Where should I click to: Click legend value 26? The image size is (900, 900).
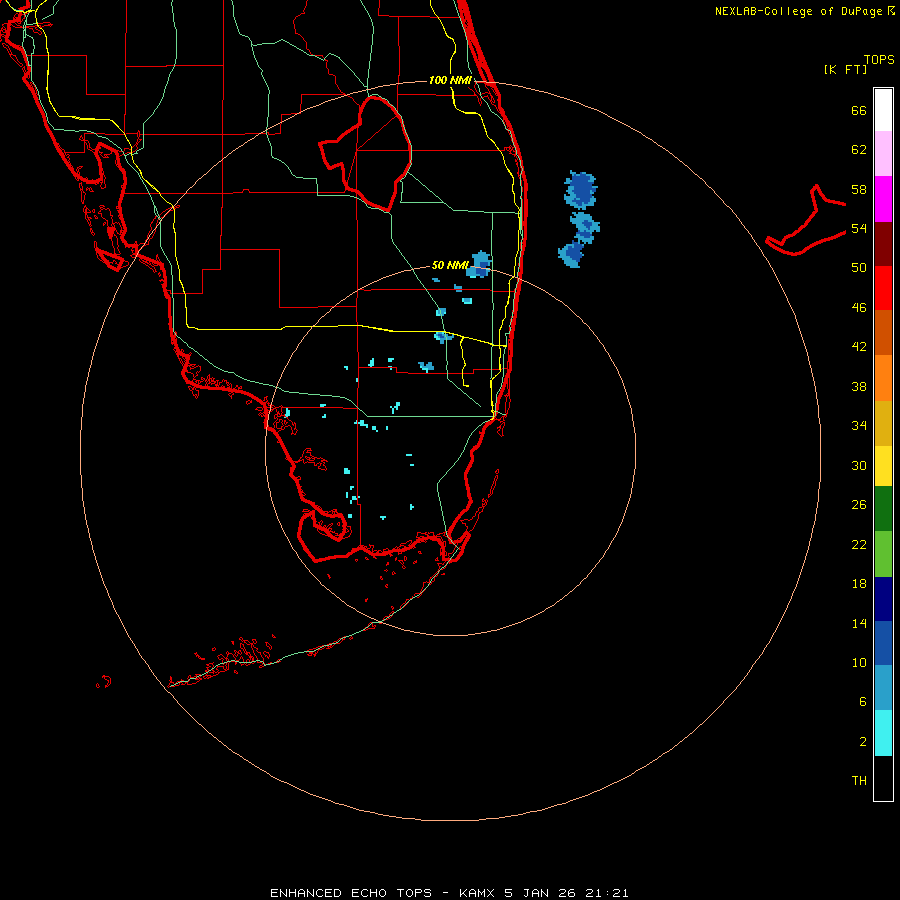pyautogui.click(x=859, y=505)
